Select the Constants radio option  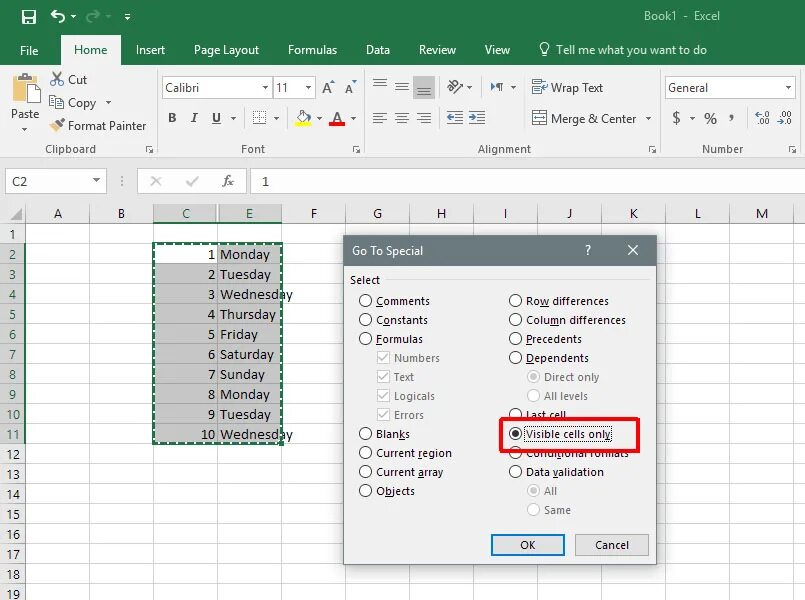(x=393, y=320)
